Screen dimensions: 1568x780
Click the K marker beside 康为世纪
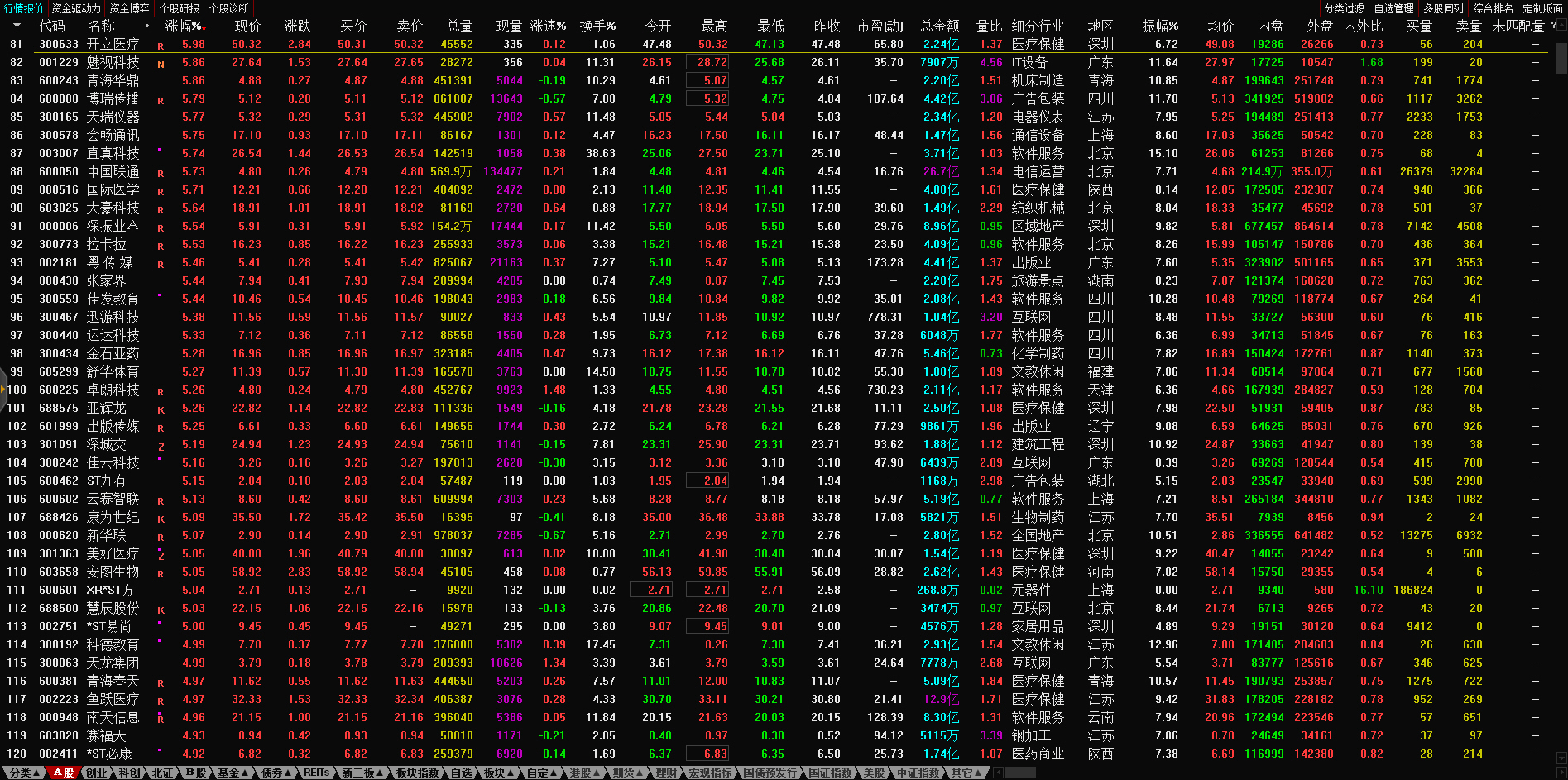click(x=161, y=519)
